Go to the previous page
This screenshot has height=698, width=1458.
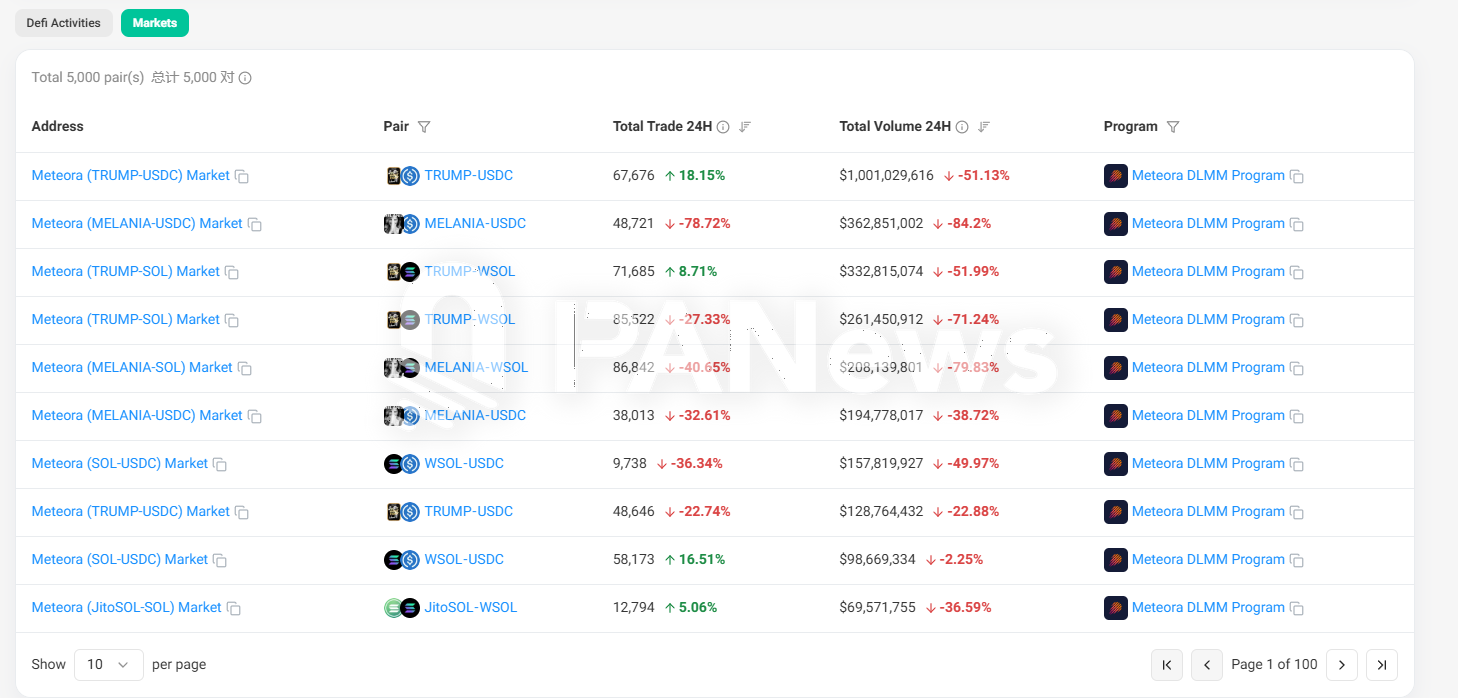pyautogui.click(x=1207, y=665)
